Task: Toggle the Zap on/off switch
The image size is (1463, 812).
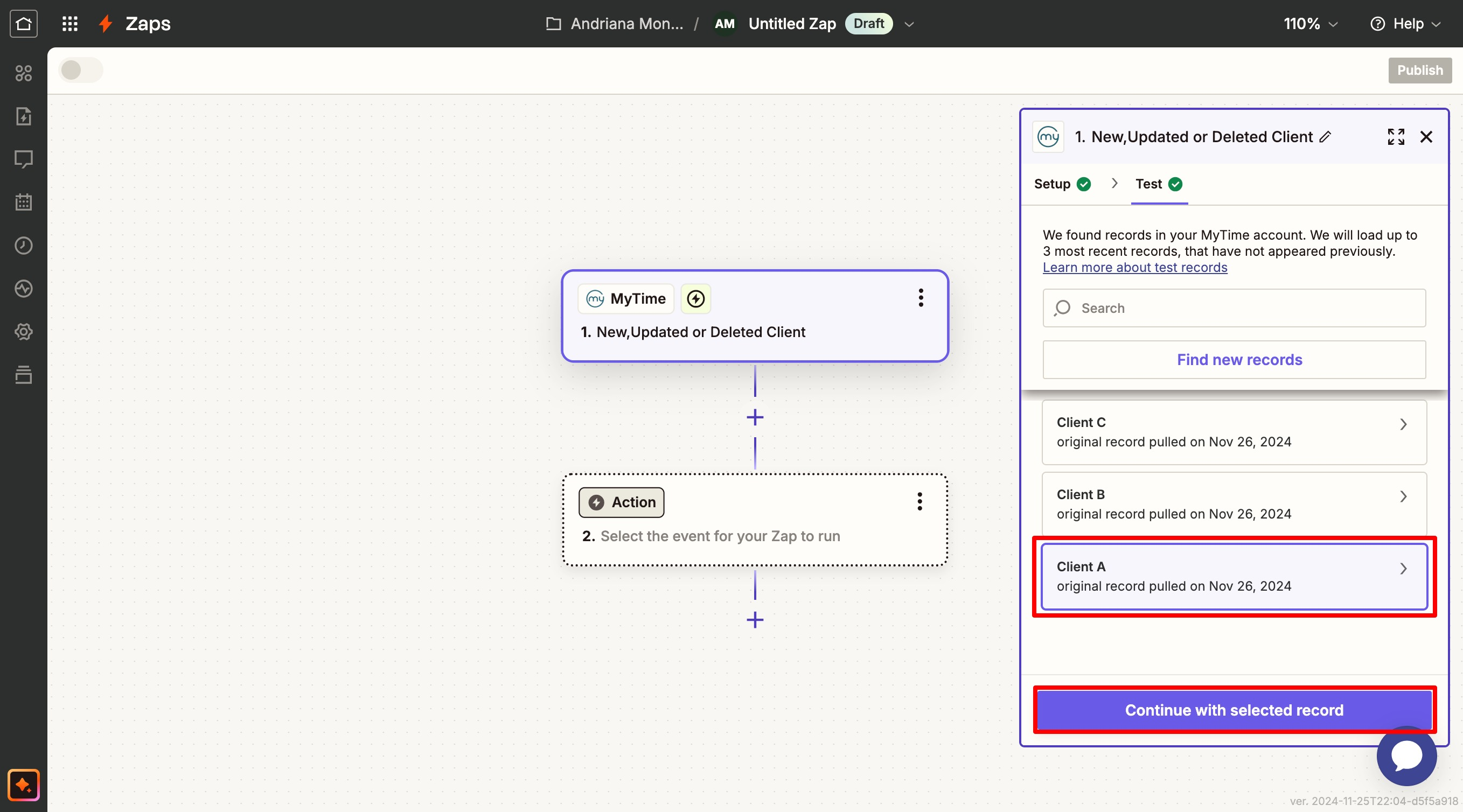Action: [x=81, y=71]
